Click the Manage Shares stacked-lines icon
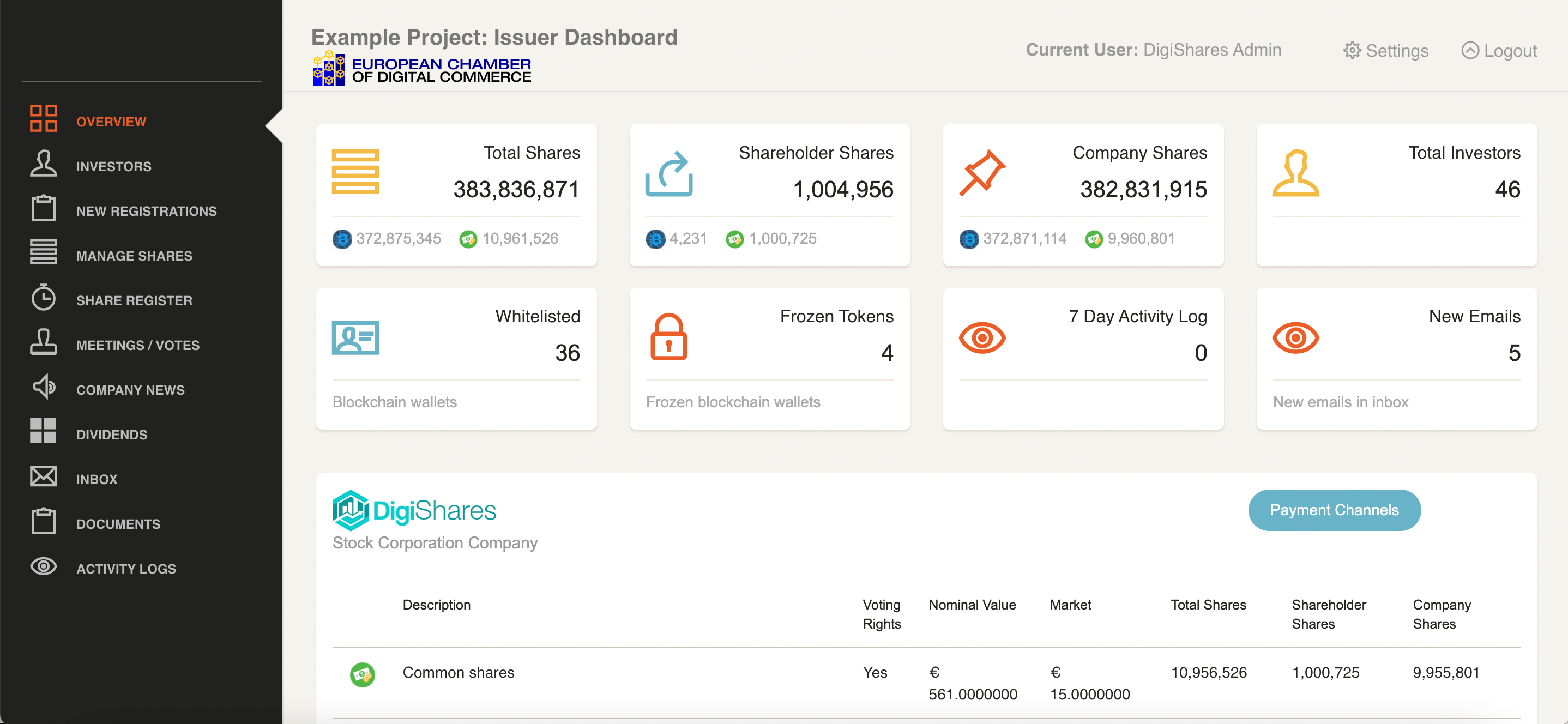This screenshot has height=724, width=1568. [43, 252]
